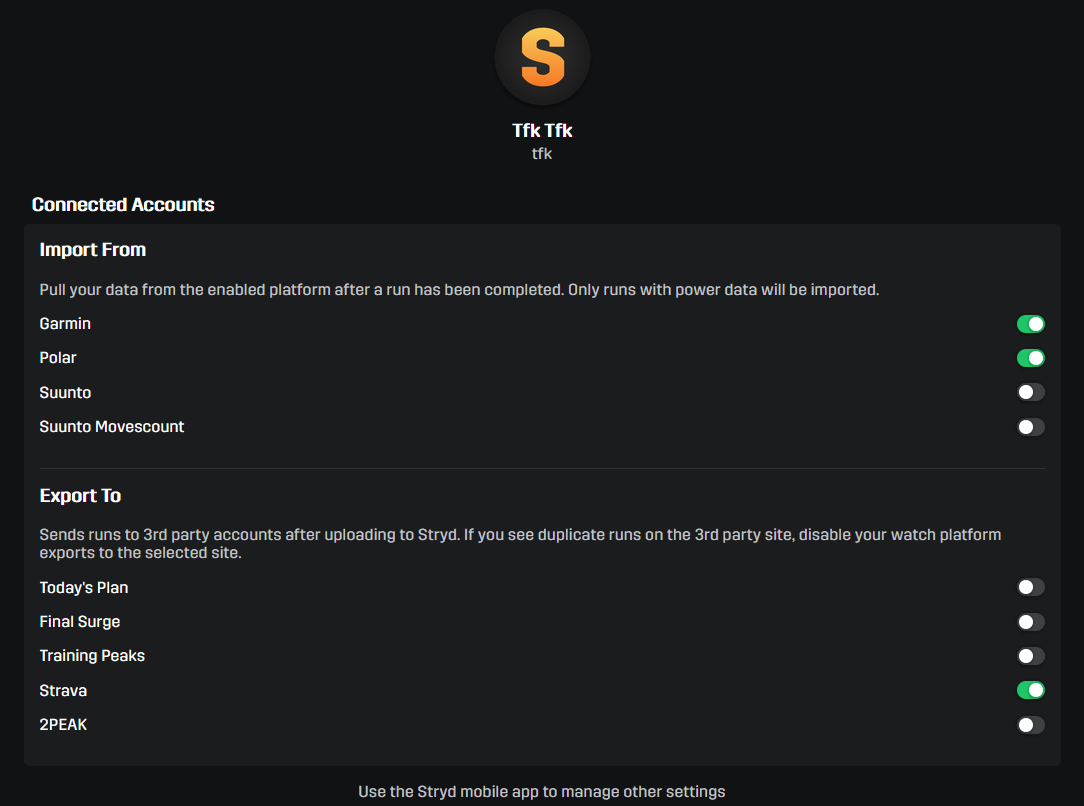Viewport: 1084px width, 806px height.
Task: Click the Training Peaks label
Action: pyautogui.click(x=92, y=656)
